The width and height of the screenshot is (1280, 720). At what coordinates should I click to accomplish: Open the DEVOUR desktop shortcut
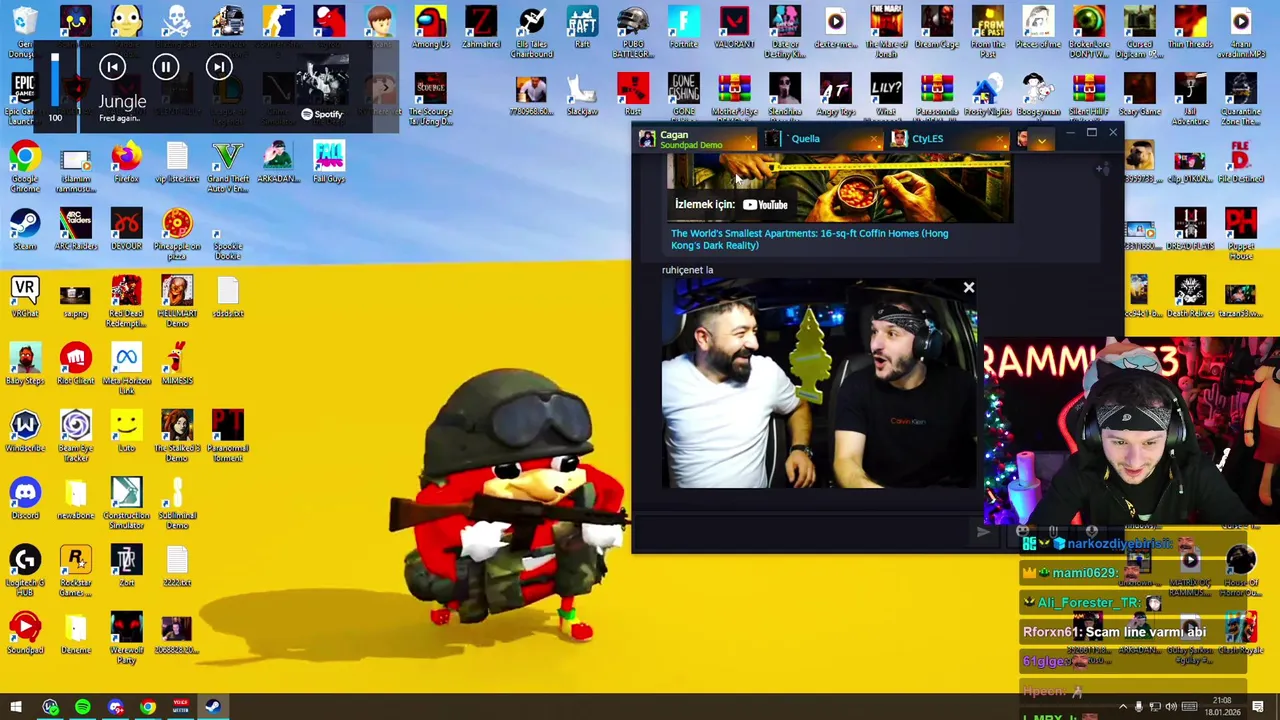126,228
